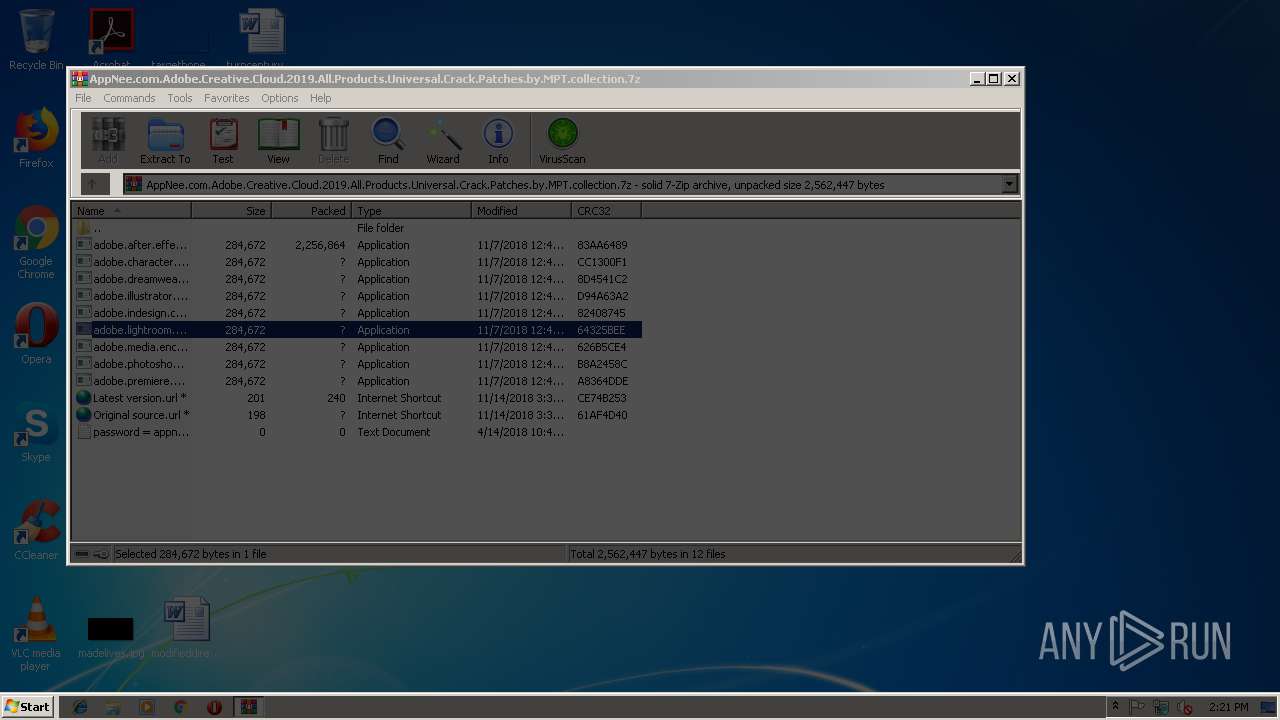Sort by the Name column header
The width and height of the screenshot is (1280, 720).
pos(131,211)
